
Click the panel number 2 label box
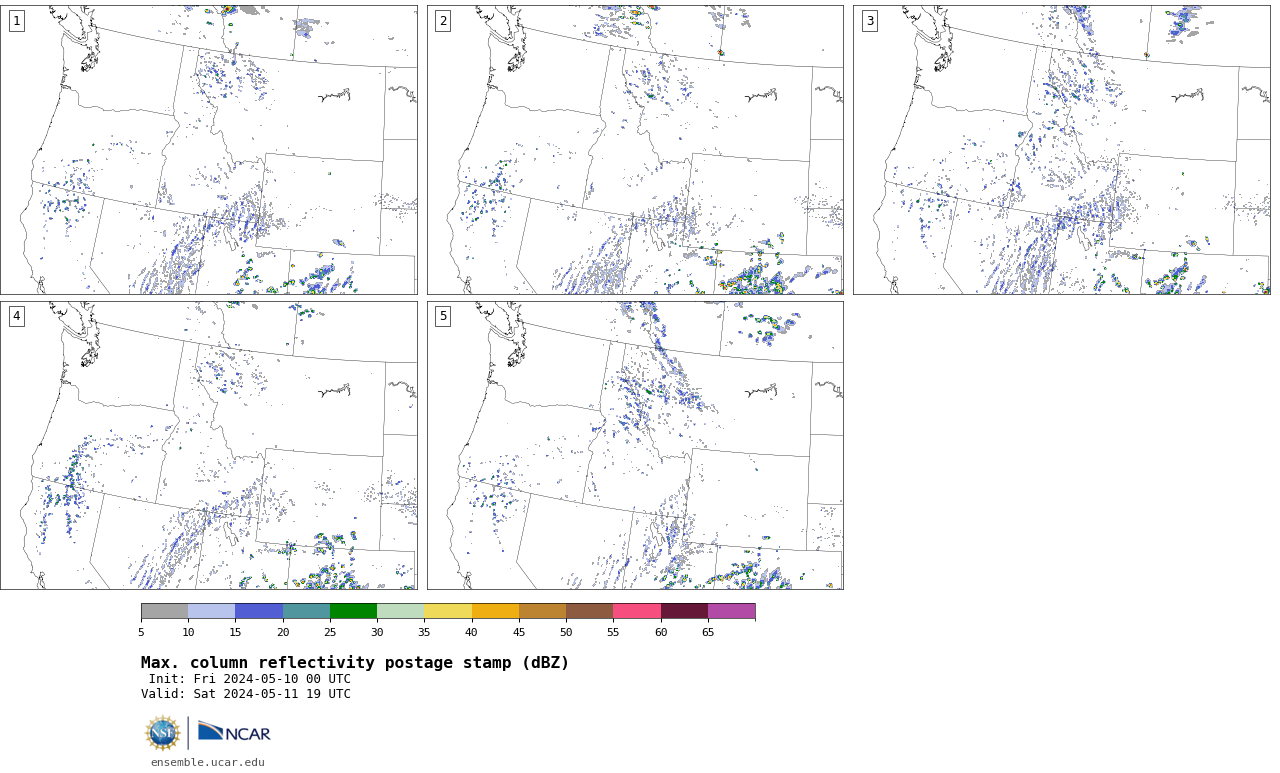click(x=443, y=21)
